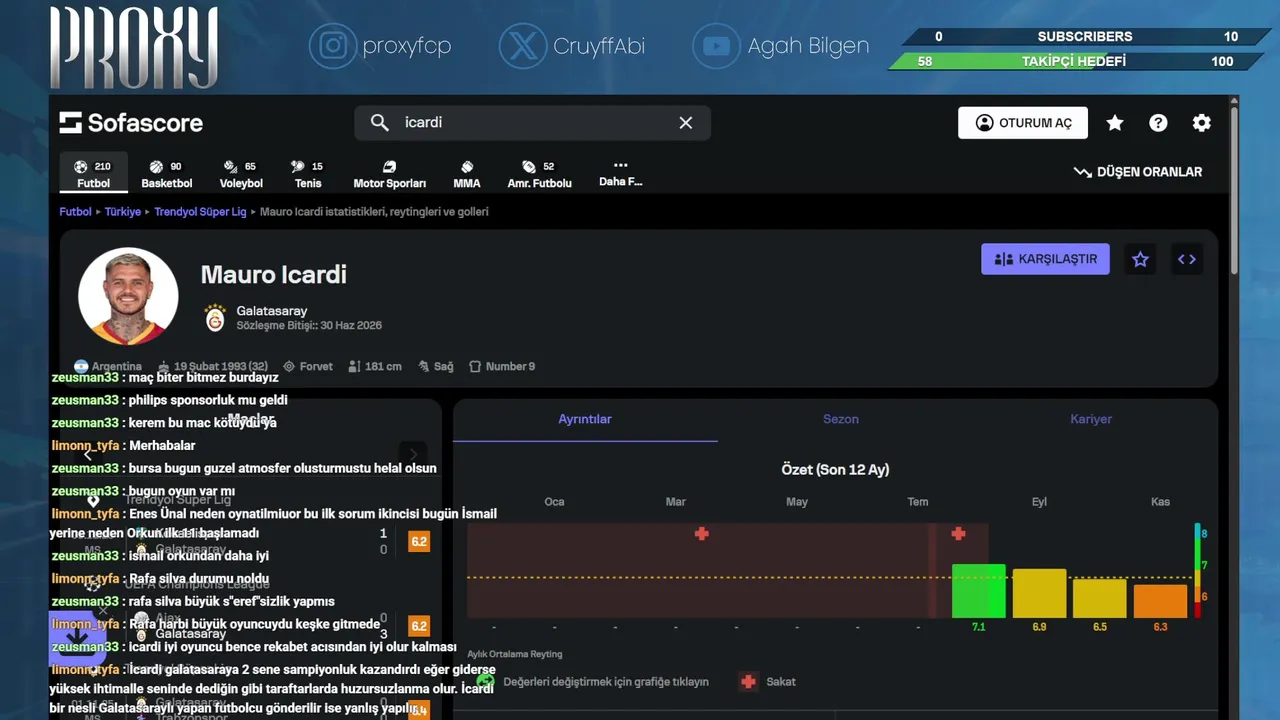This screenshot has height=720, width=1280.
Task: Click the X CruyffAbi icon
Action: coord(523,46)
